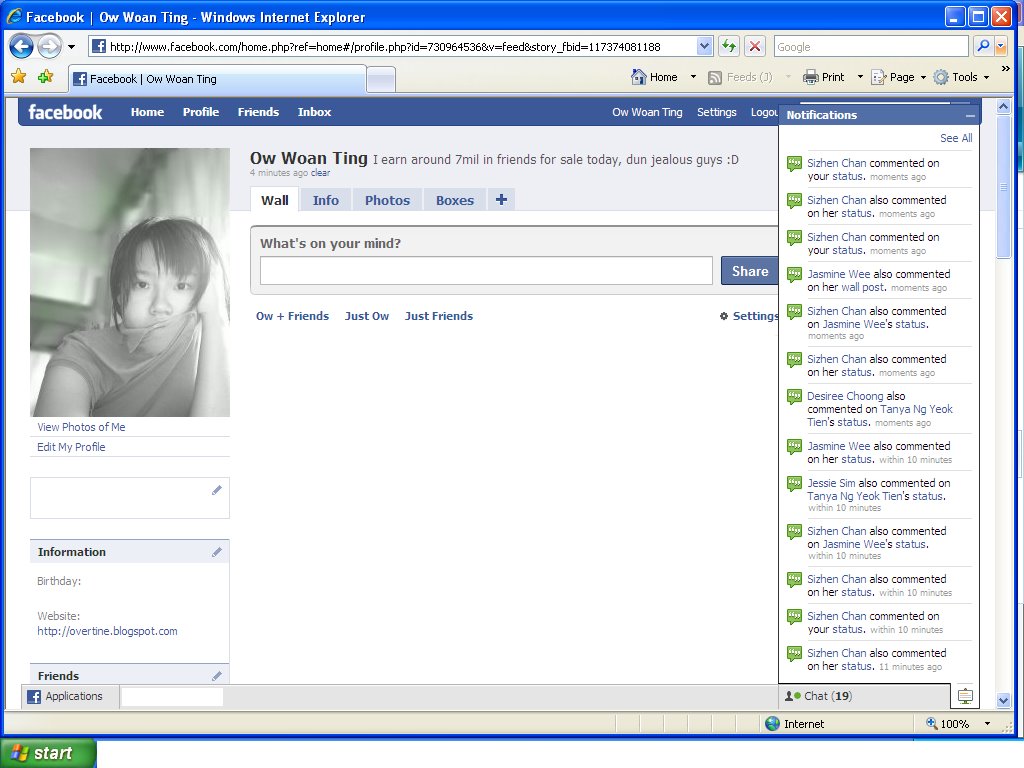Click the Windows start button

click(48, 753)
